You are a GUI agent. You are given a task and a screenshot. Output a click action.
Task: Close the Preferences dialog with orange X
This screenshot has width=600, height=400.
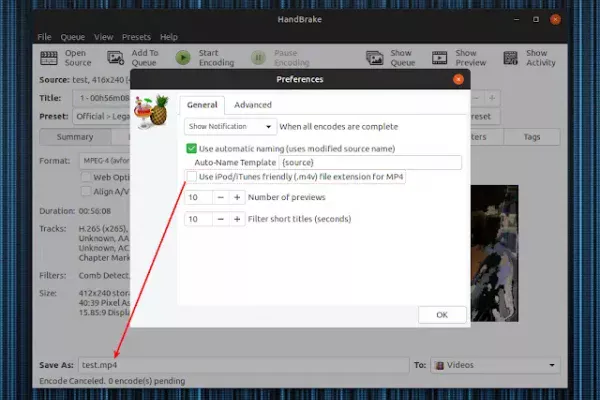click(458, 79)
